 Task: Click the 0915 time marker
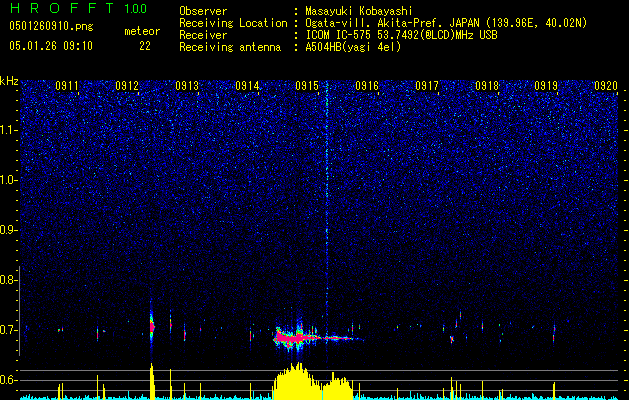tap(307, 86)
